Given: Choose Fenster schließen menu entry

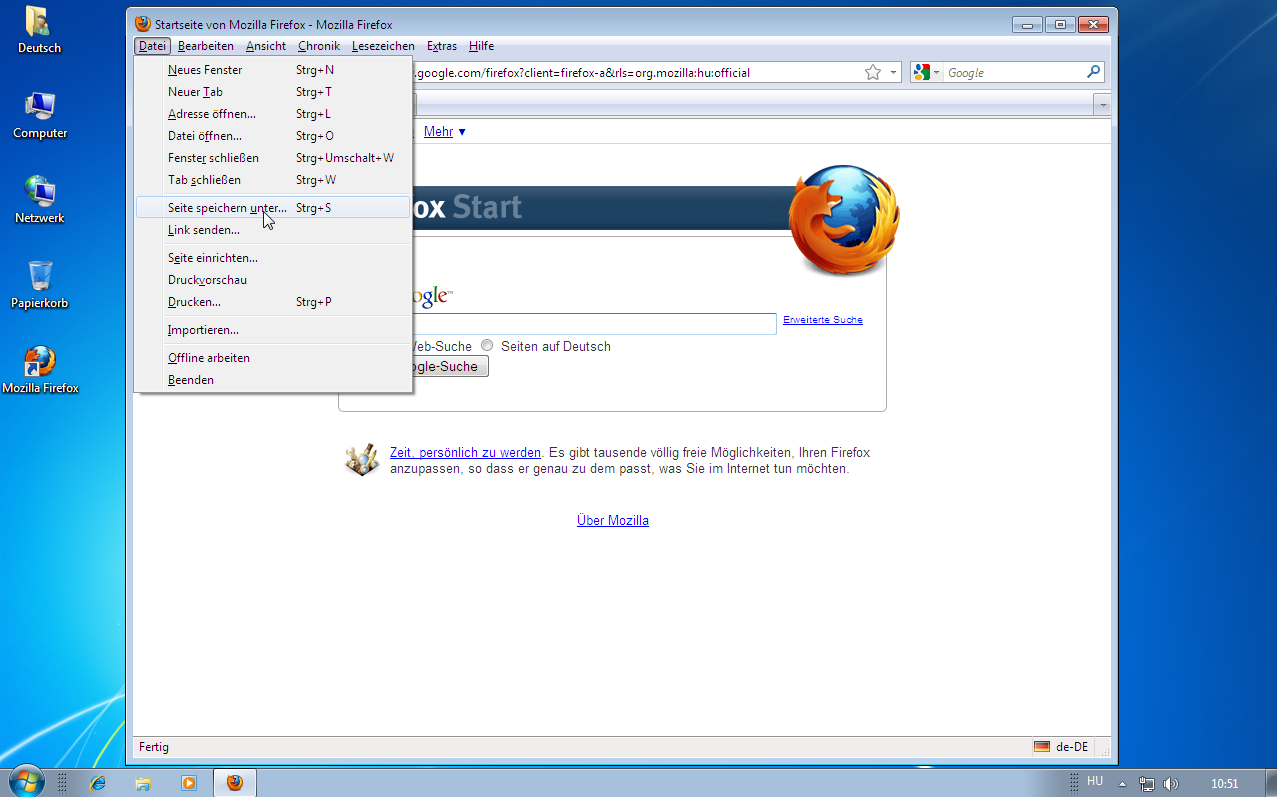Looking at the screenshot, I should point(273,158).
